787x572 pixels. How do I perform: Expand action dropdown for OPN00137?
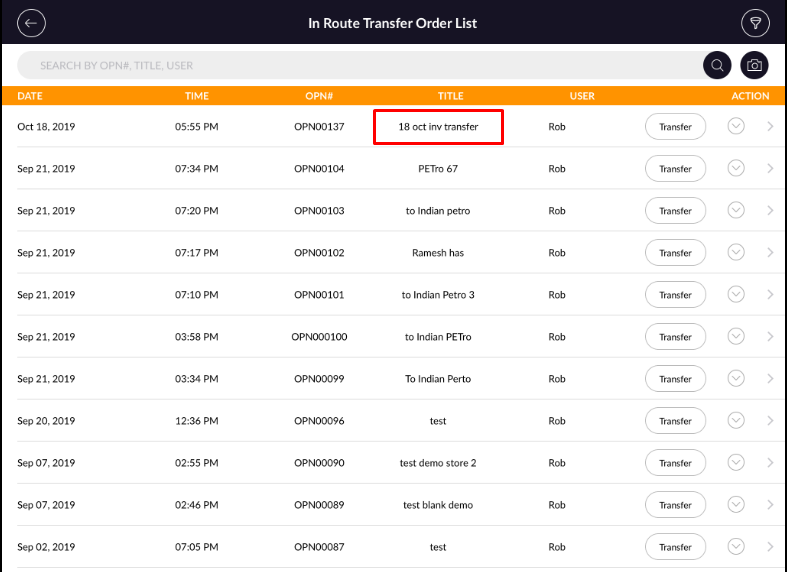737,127
